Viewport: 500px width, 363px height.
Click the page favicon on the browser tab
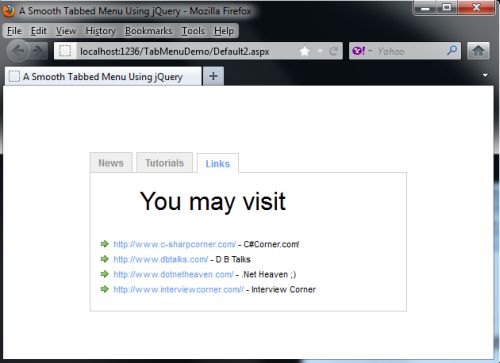14,76
